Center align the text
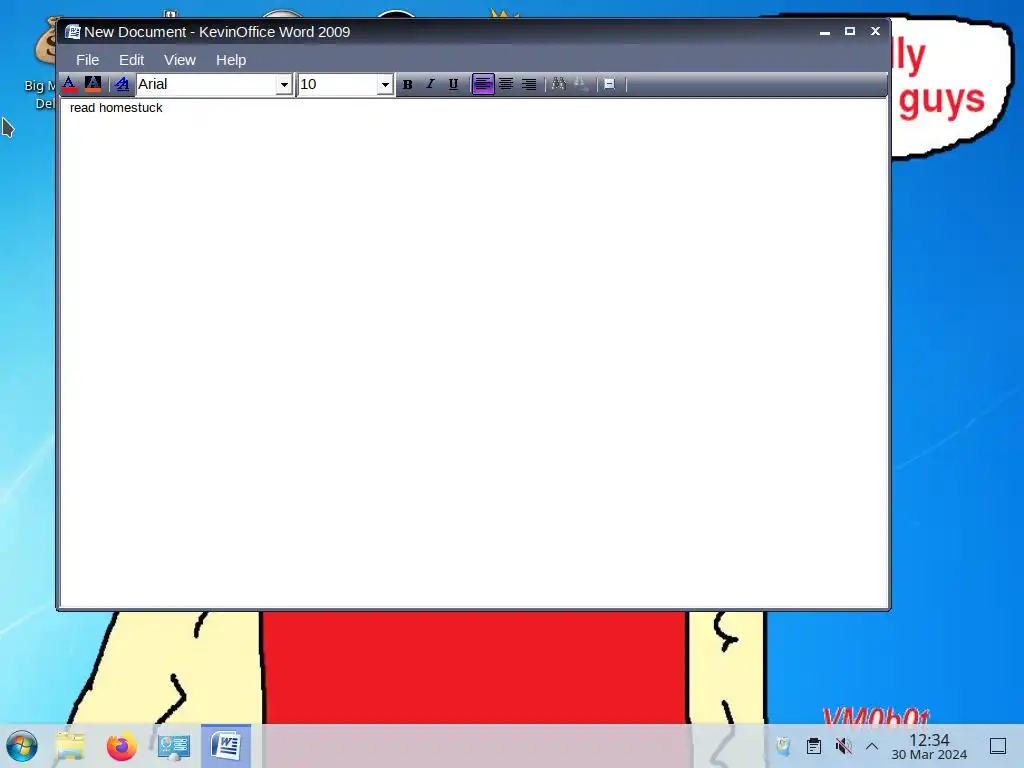This screenshot has height=768, width=1024. click(506, 84)
